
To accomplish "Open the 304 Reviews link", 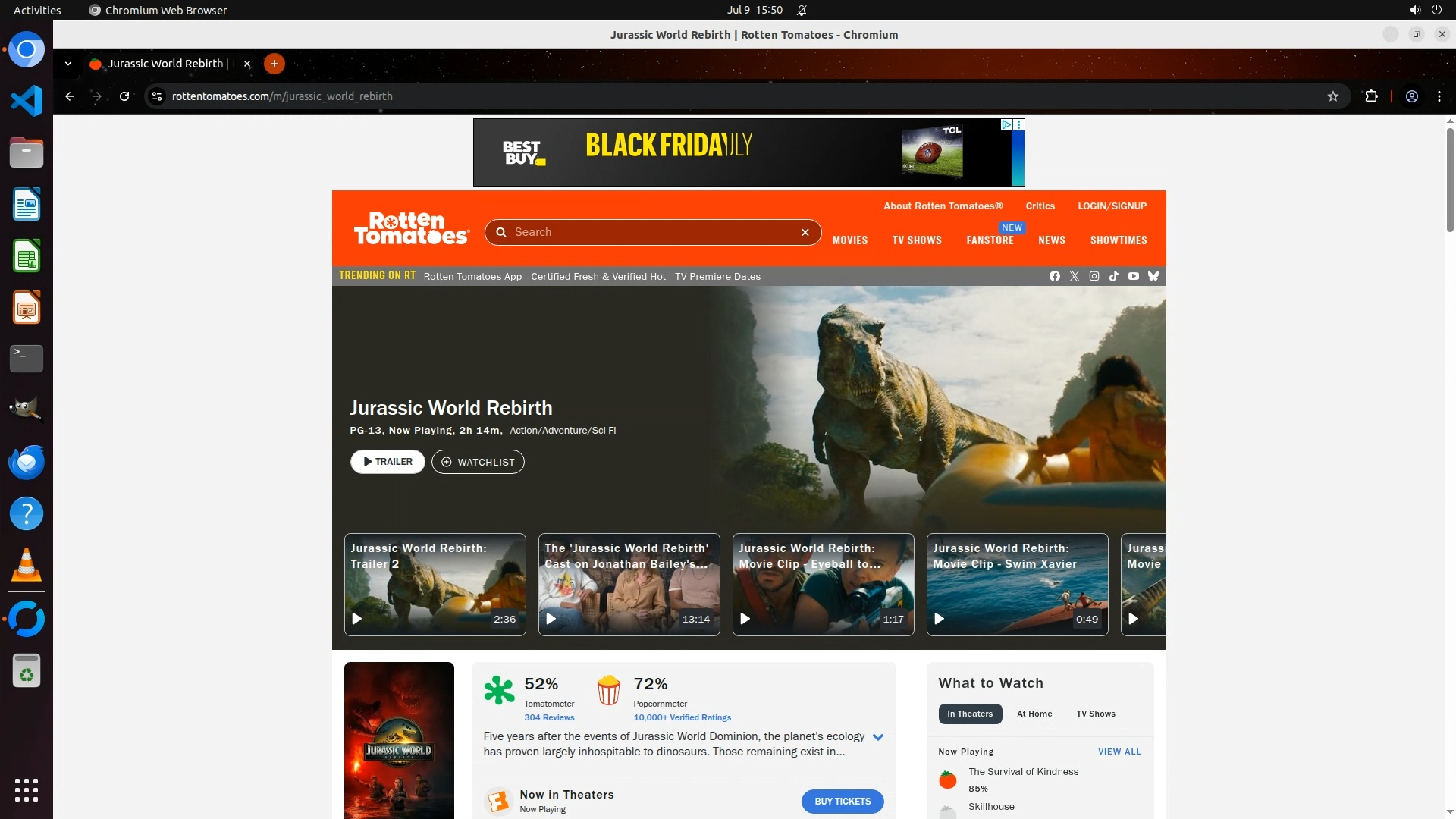I will coord(549,717).
